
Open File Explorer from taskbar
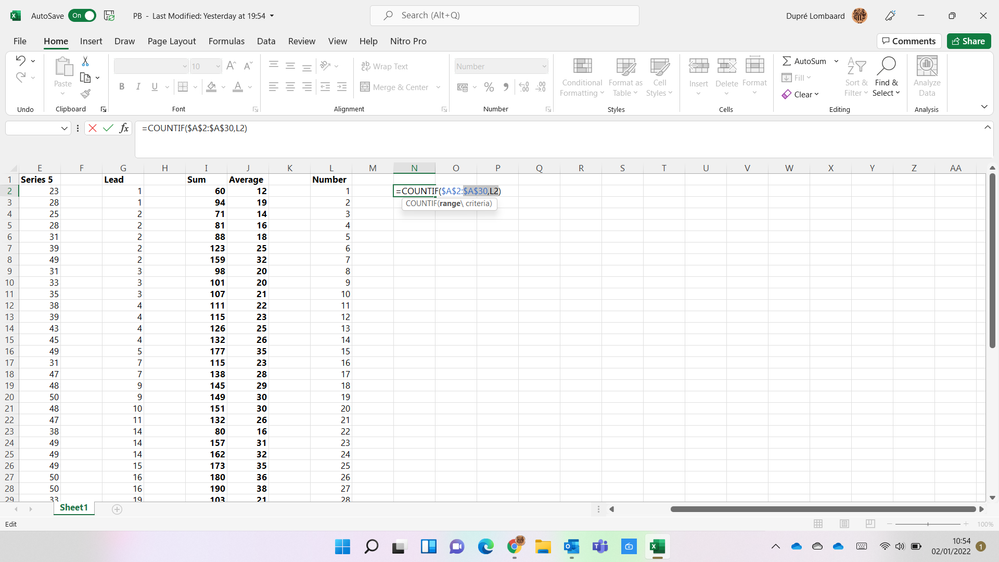[x=543, y=546]
